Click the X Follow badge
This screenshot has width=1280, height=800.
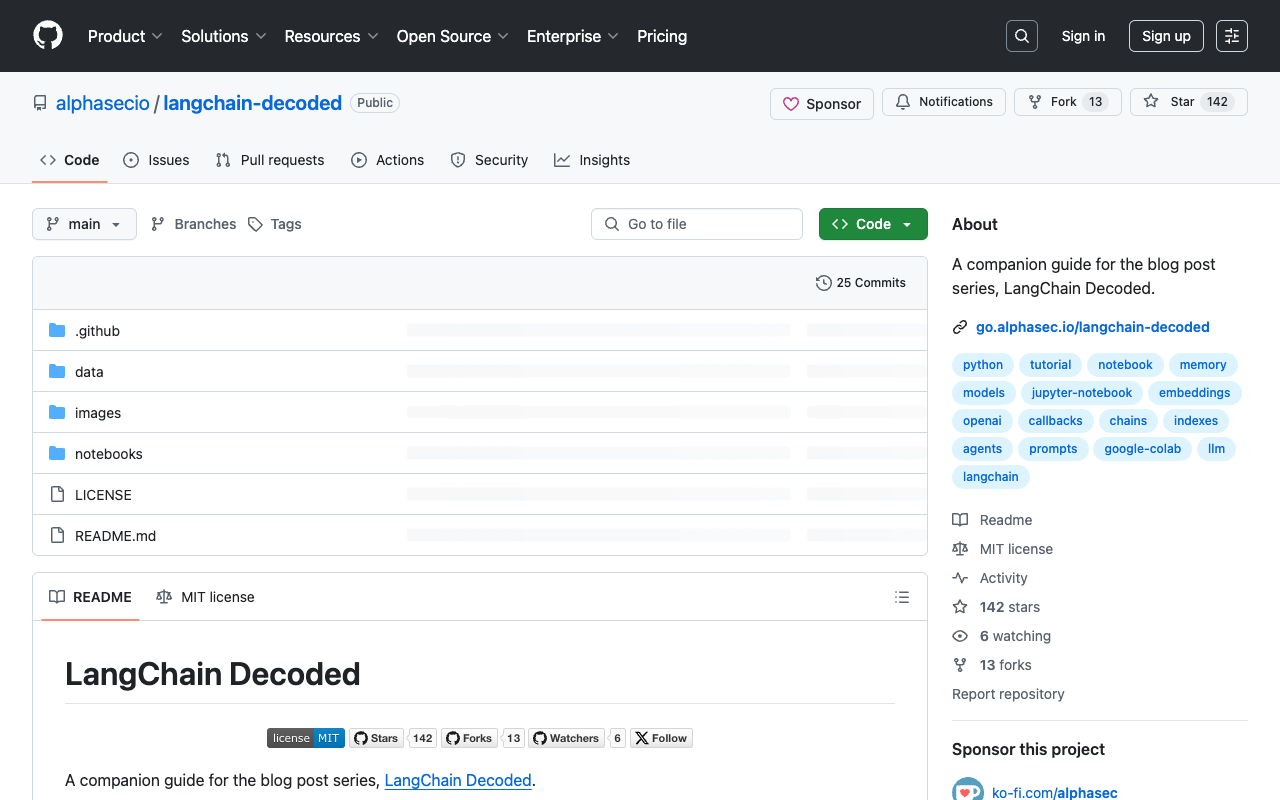coord(661,738)
